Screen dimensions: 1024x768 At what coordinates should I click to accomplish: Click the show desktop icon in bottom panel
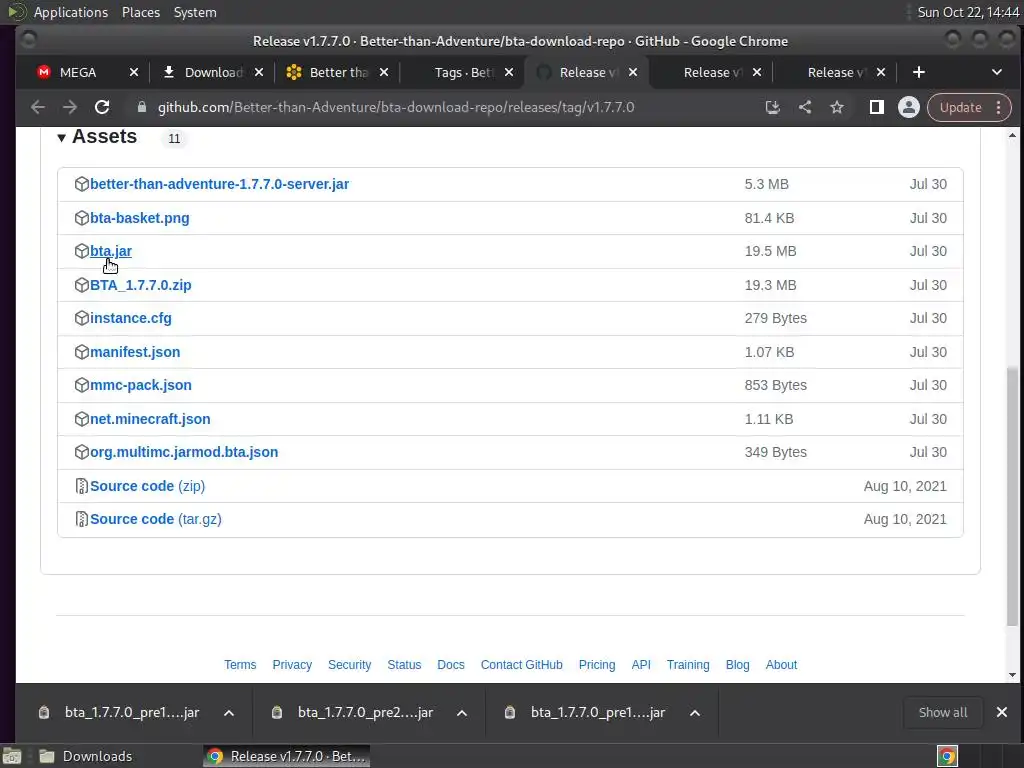pos(12,756)
